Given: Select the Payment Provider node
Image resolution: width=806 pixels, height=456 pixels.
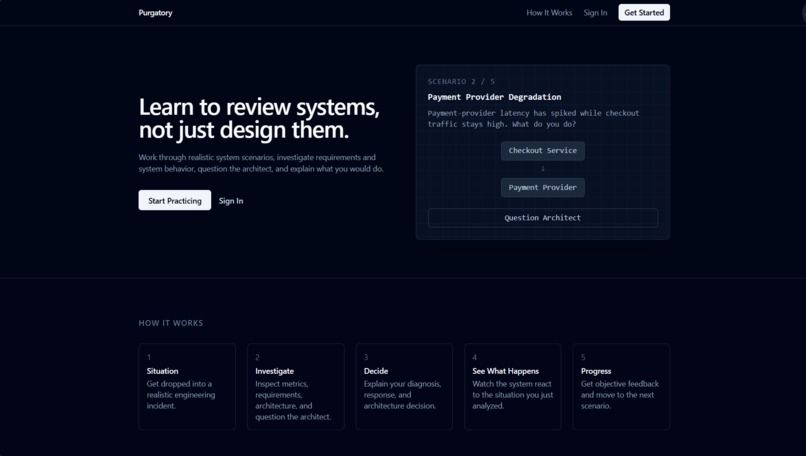Looking at the screenshot, I should [543, 188].
